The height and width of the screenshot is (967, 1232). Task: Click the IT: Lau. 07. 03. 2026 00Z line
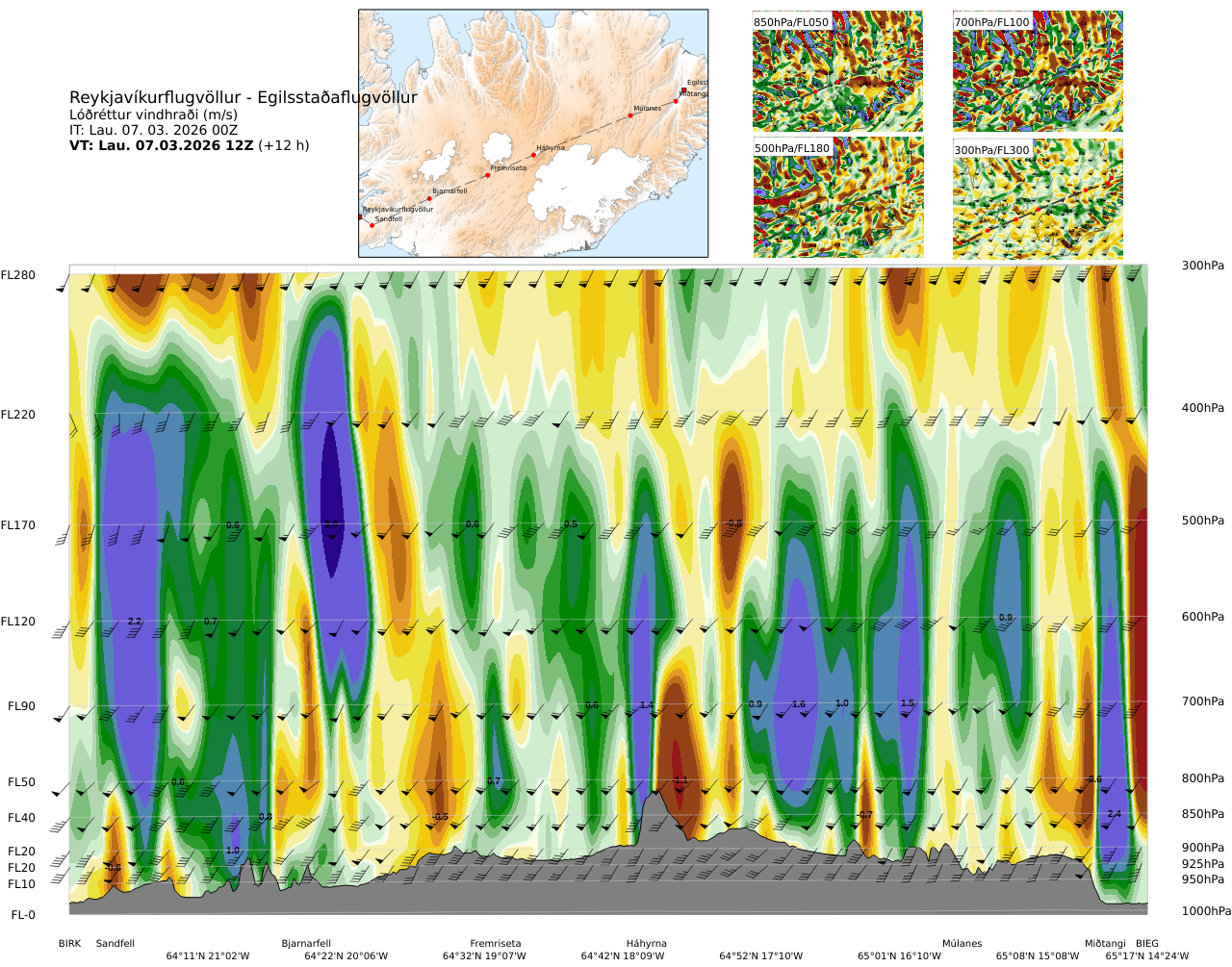click(x=153, y=130)
